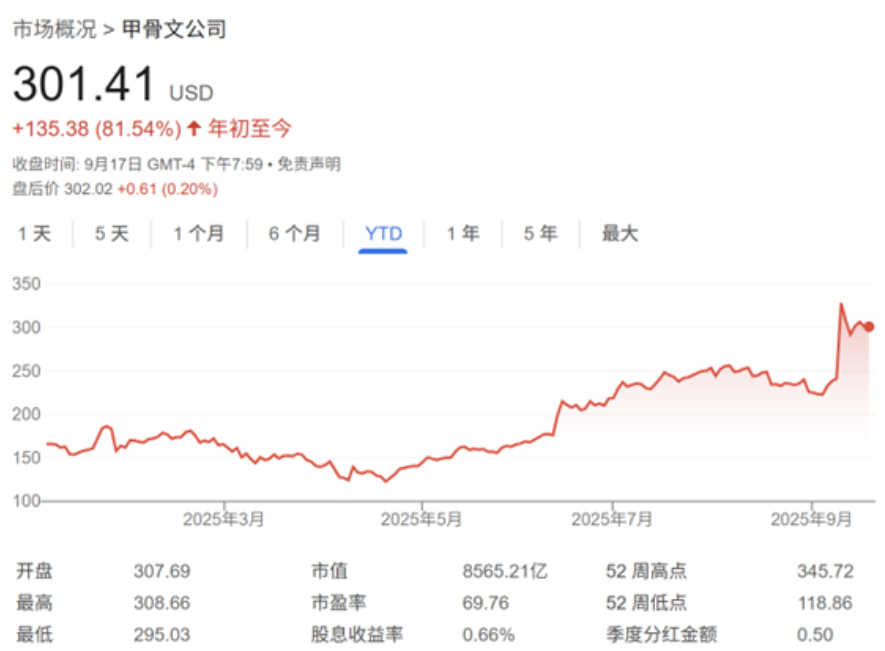This screenshot has height=651, width=885.
Task: Click the 2025年9月 axis label
Action: (812, 519)
